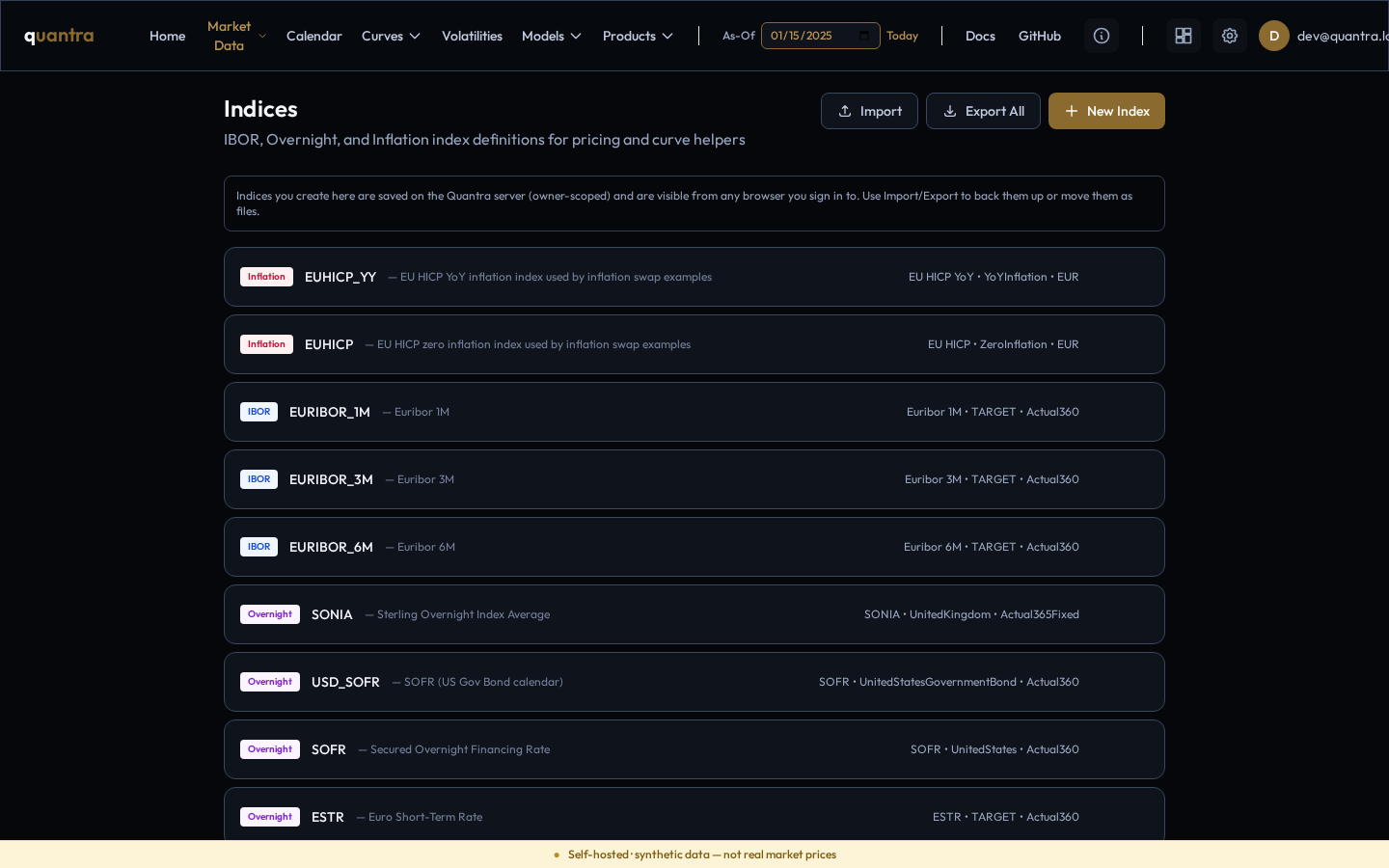The image size is (1389, 868).
Task: Click the EUHICP_YY Inflation badge
Action: (x=266, y=277)
